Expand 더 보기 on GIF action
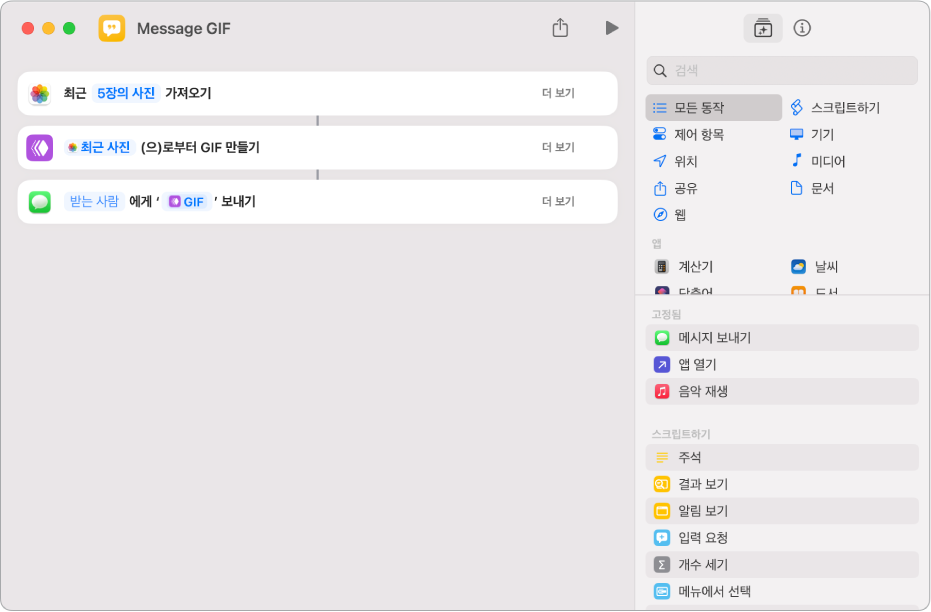 coord(558,147)
